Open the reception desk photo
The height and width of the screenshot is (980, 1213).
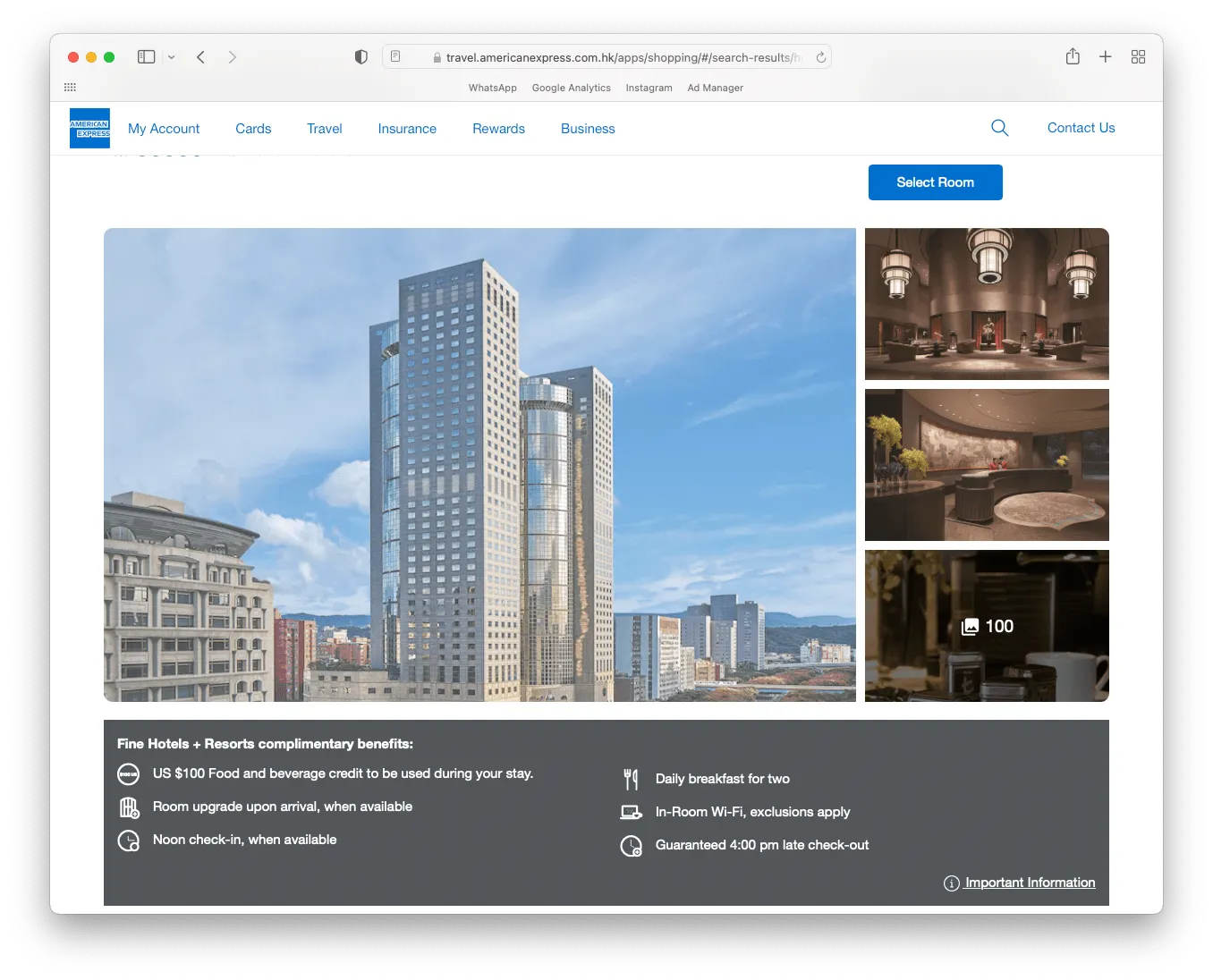tap(987, 465)
